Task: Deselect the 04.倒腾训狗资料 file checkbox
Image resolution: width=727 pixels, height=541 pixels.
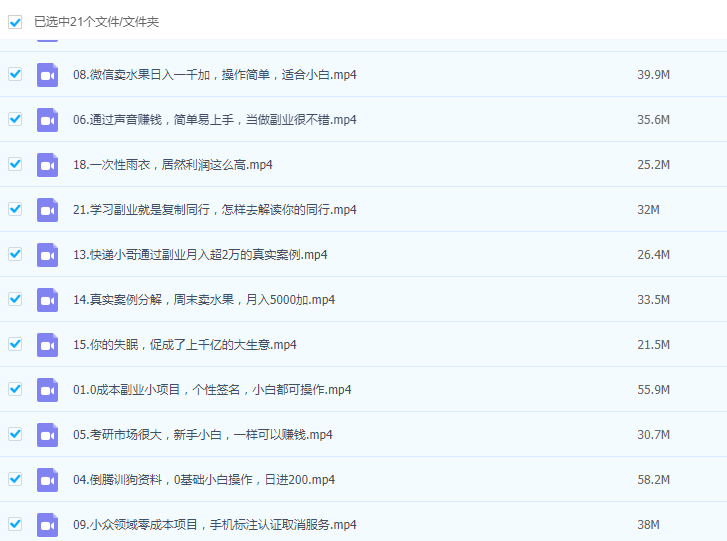Action: click(x=15, y=479)
